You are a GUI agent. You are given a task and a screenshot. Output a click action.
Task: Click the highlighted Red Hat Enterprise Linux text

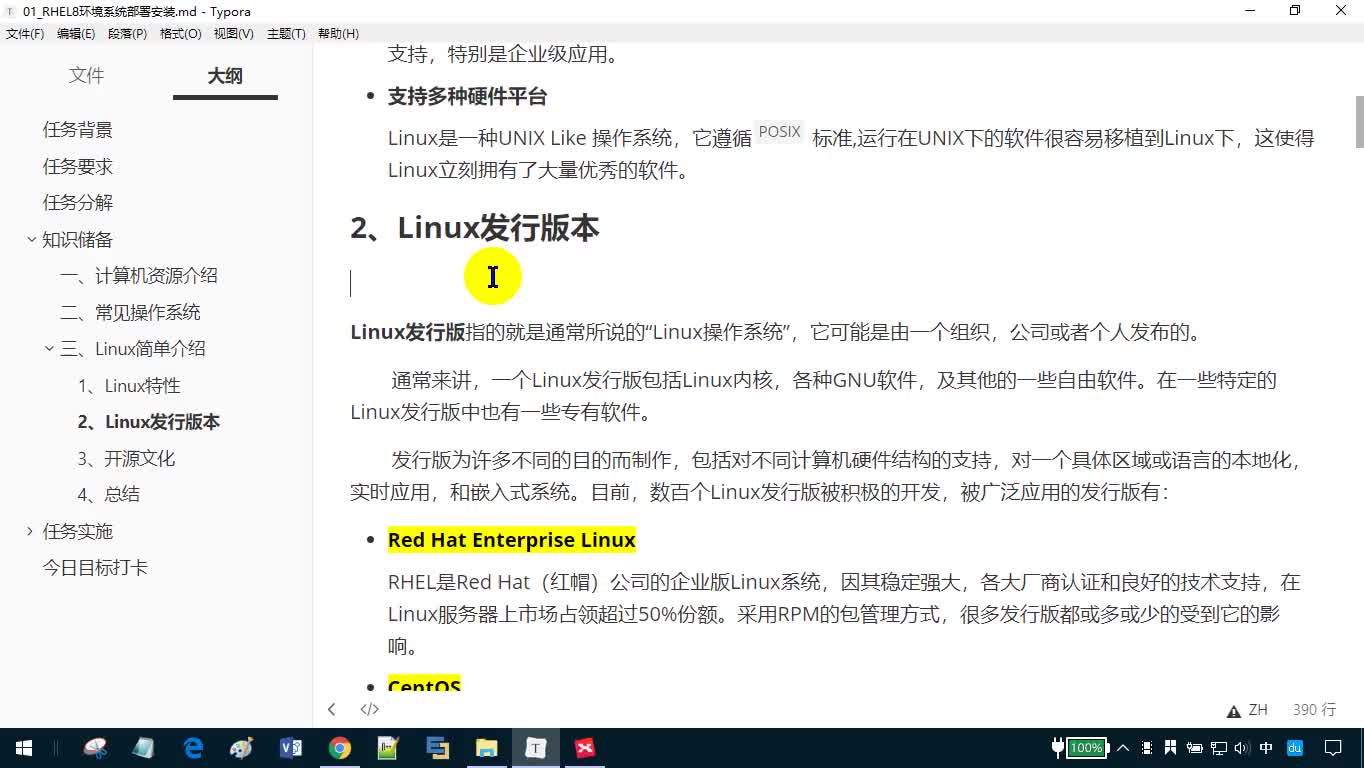point(512,540)
